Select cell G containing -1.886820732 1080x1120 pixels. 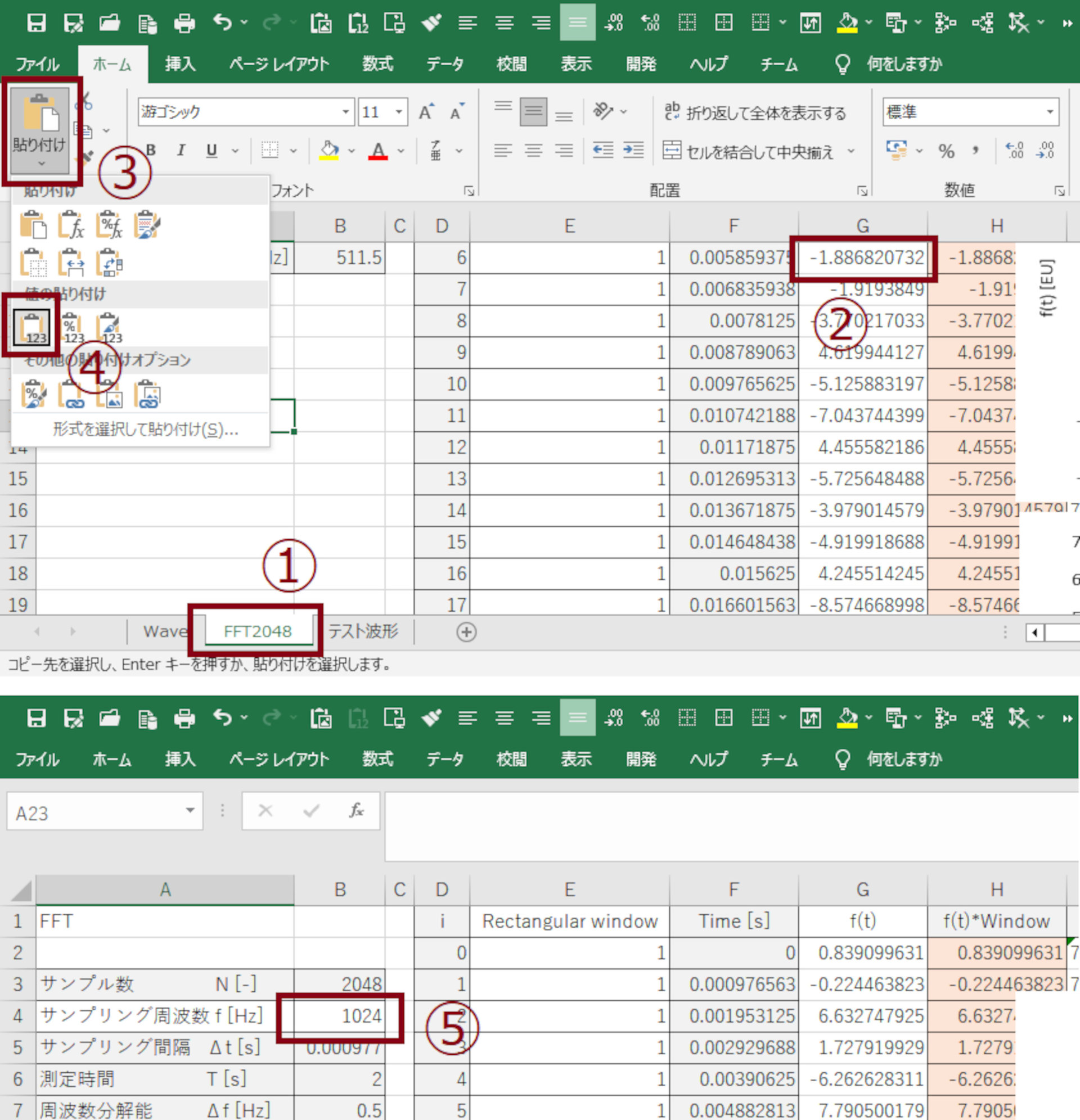[x=862, y=258]
